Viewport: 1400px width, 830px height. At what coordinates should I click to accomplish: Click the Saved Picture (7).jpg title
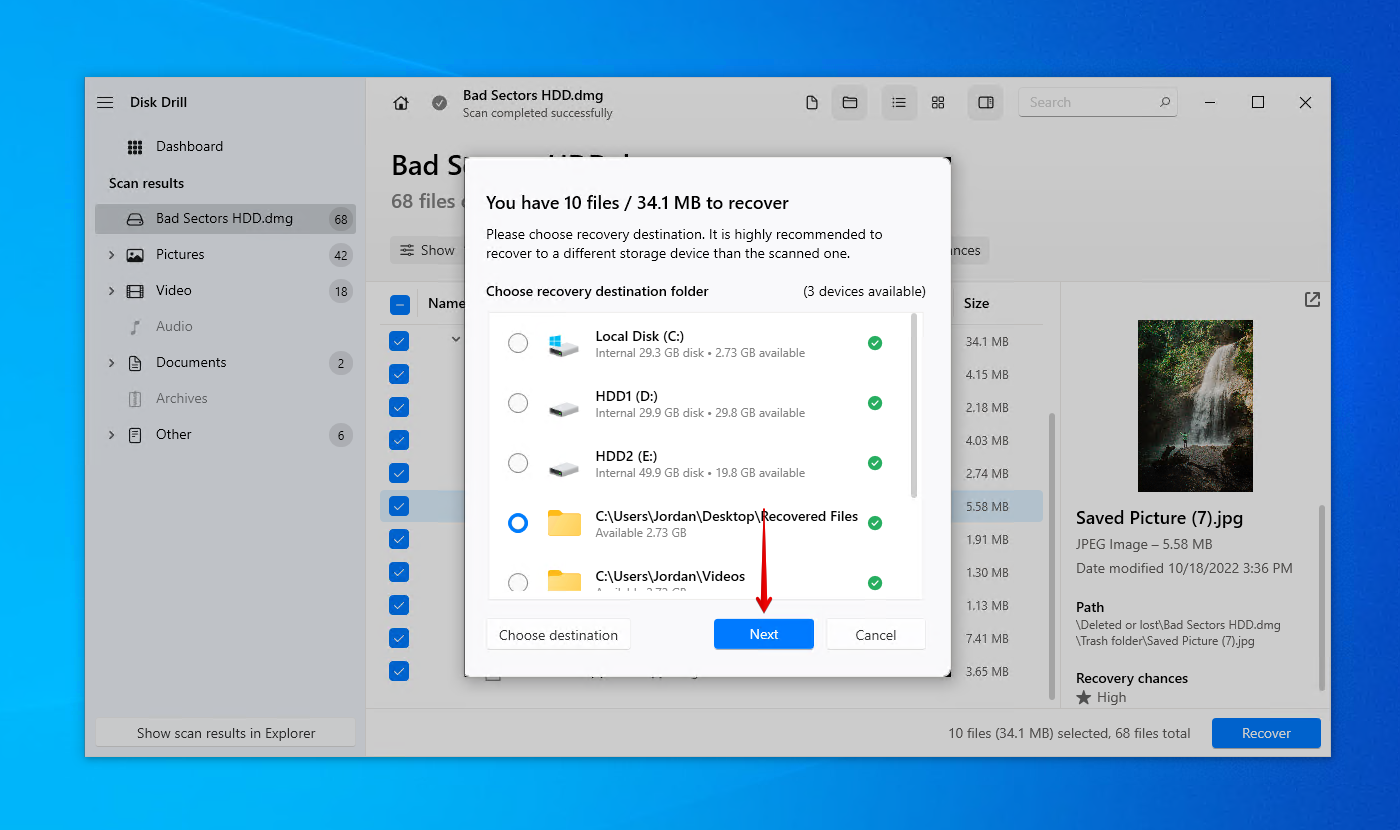[1160, 518]
